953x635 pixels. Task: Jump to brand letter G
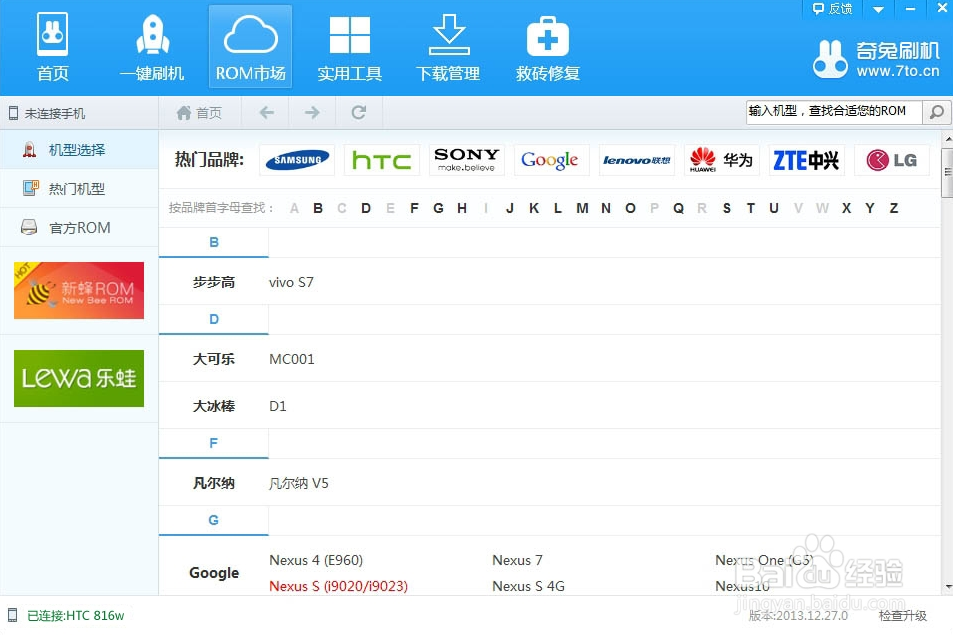[438, 208]
